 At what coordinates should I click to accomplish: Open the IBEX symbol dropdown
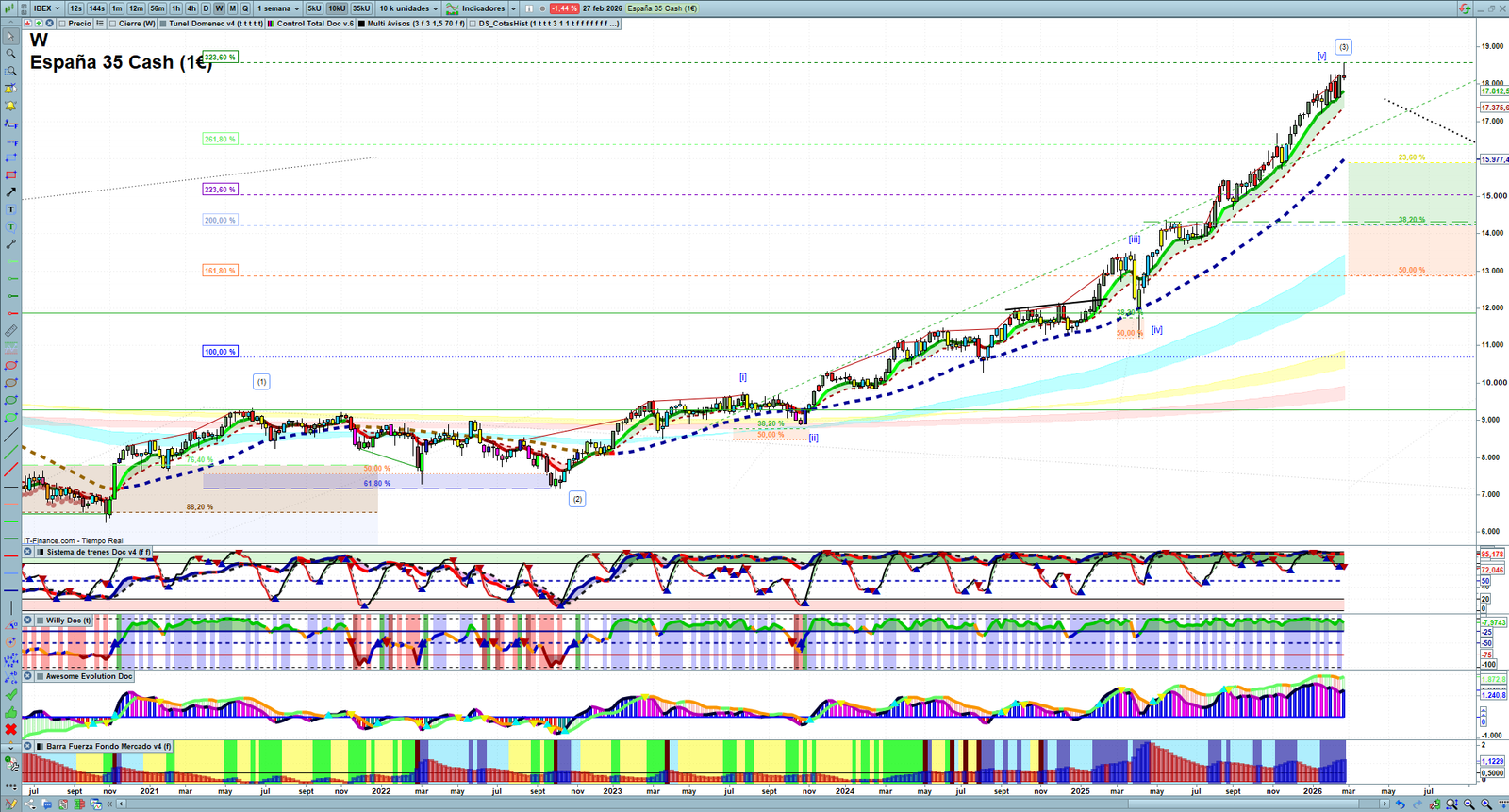(47, 8)
